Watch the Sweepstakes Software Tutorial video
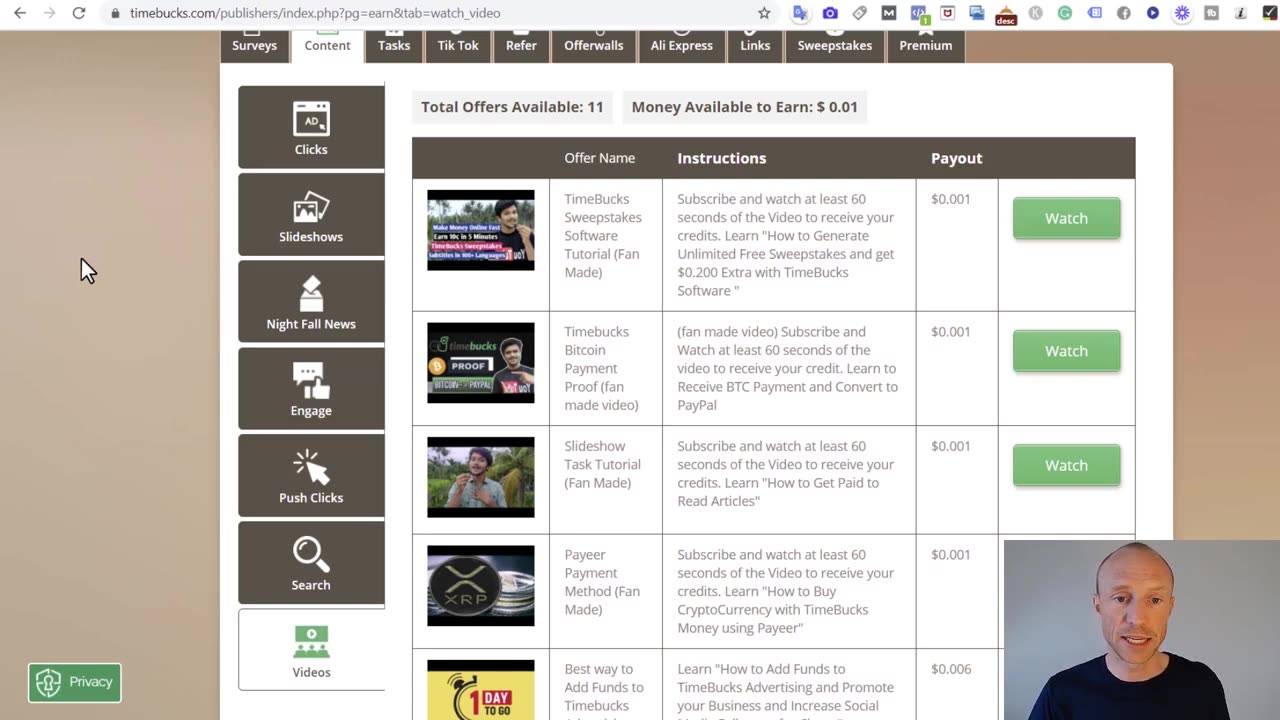1280x720 pixels. [1066, 218]
